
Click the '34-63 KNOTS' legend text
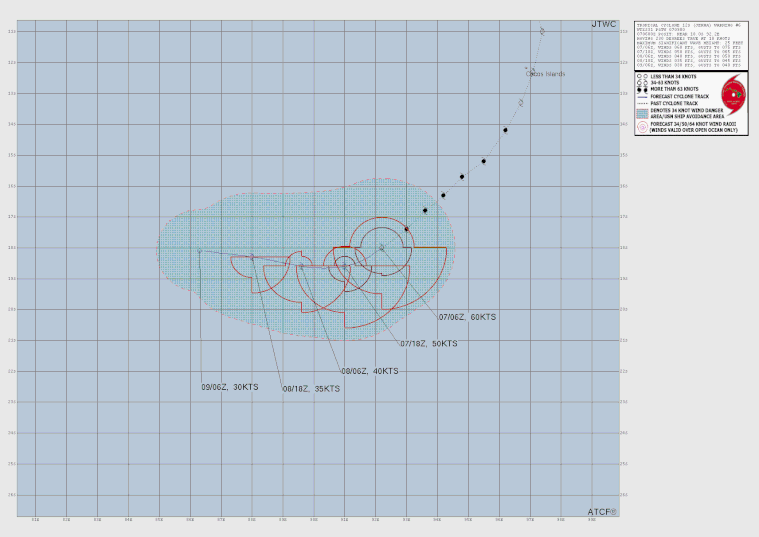(x=665, y=83)
